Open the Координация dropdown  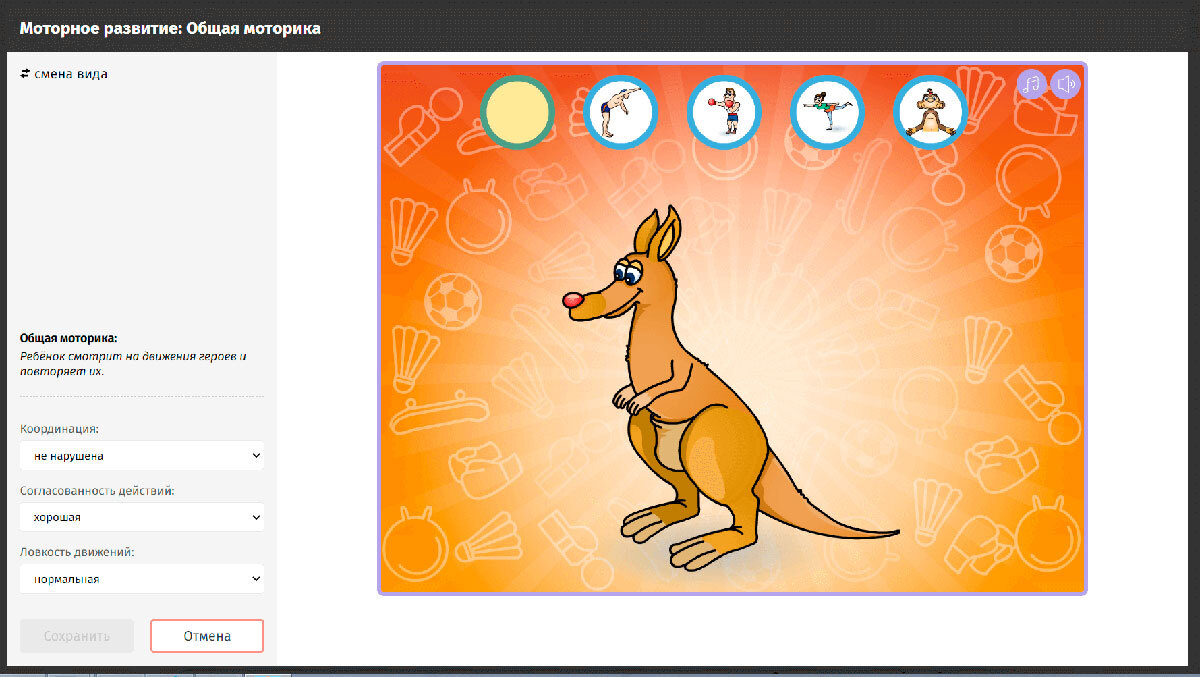141,456
